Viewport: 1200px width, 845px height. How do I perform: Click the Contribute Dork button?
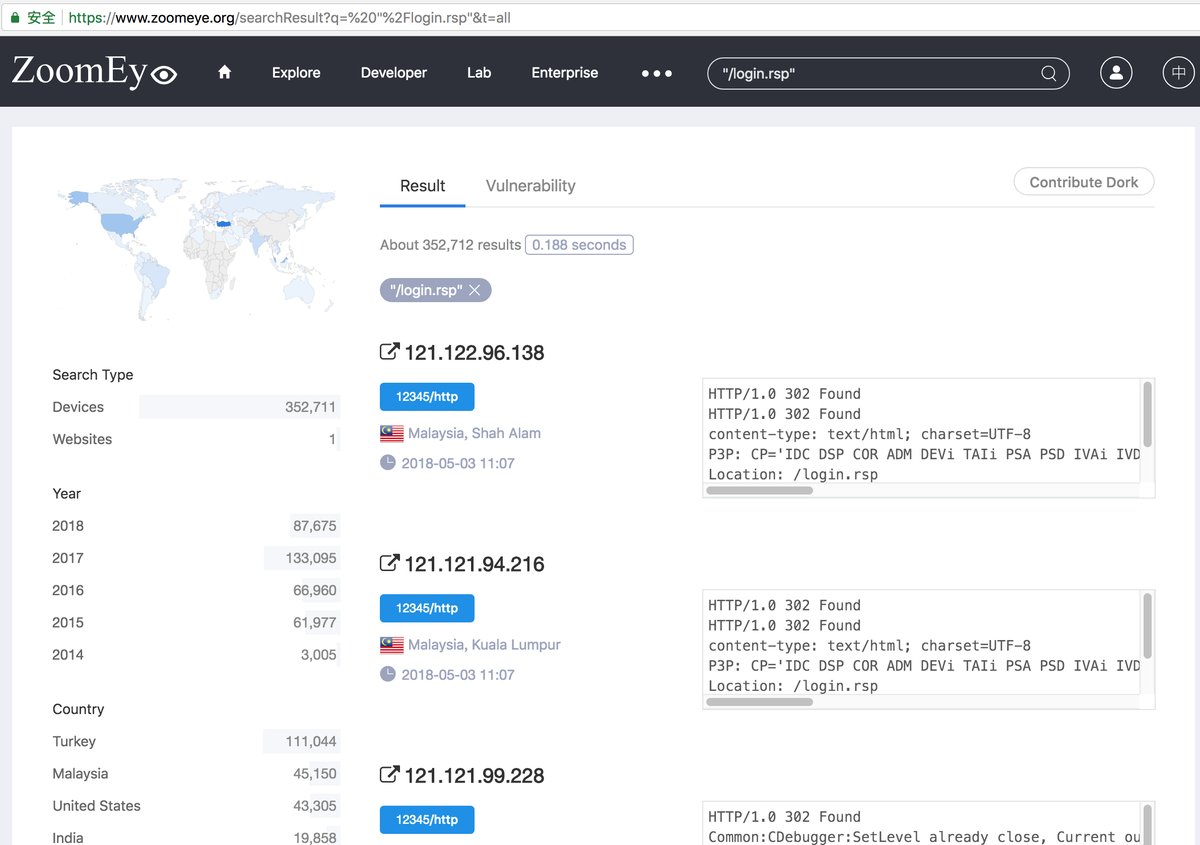[1084, 182]
